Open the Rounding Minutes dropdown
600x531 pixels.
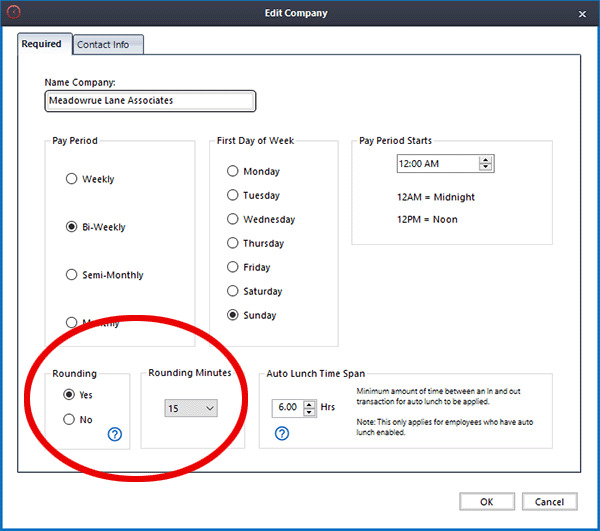coord(192,408)
